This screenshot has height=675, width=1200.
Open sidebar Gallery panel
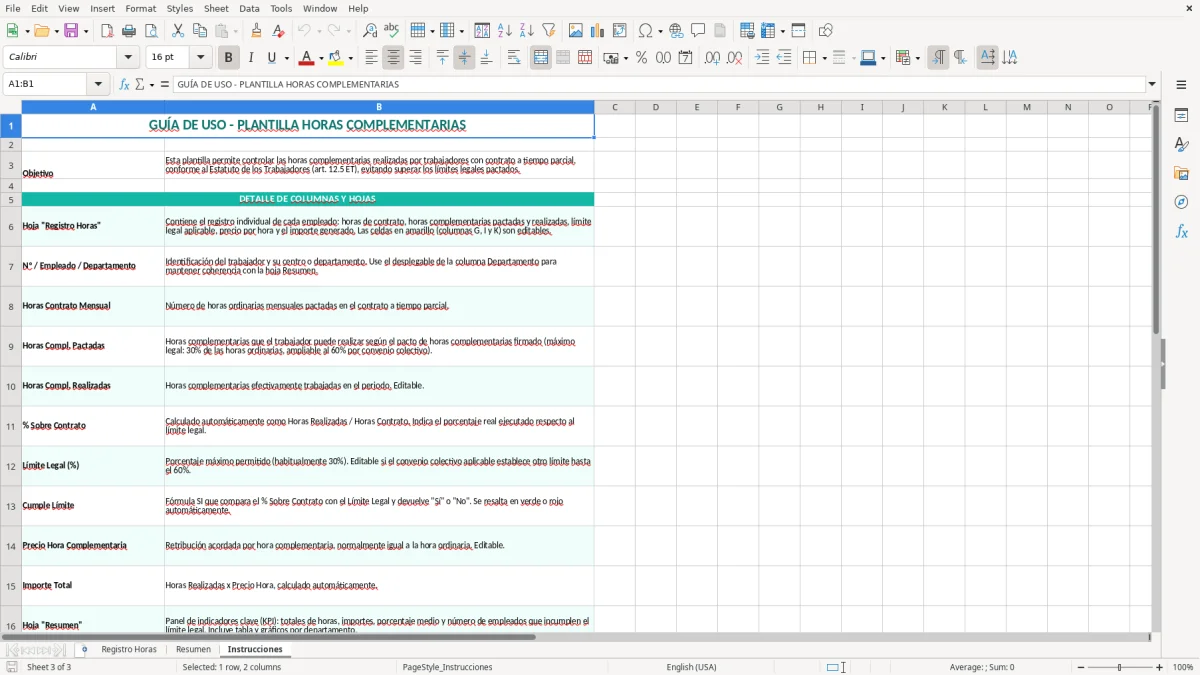1181,174
